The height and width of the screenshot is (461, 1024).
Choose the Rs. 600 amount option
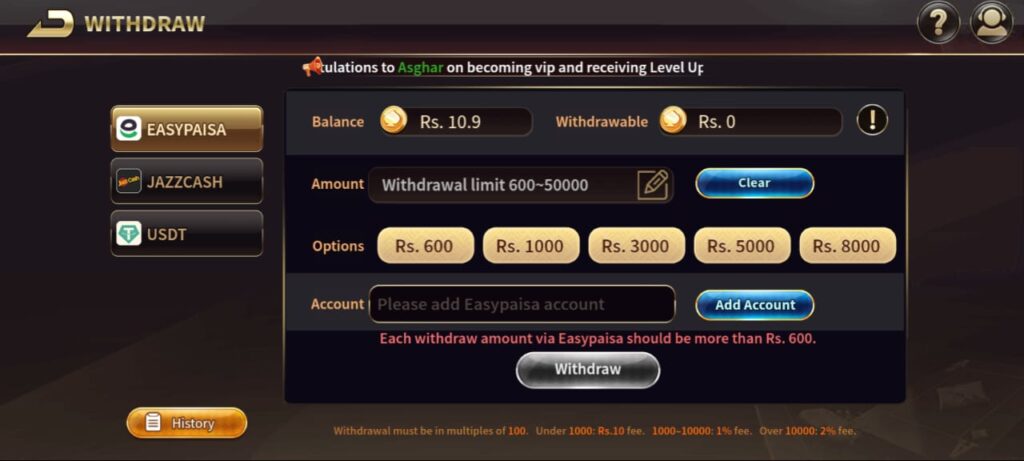pos(426,246)
